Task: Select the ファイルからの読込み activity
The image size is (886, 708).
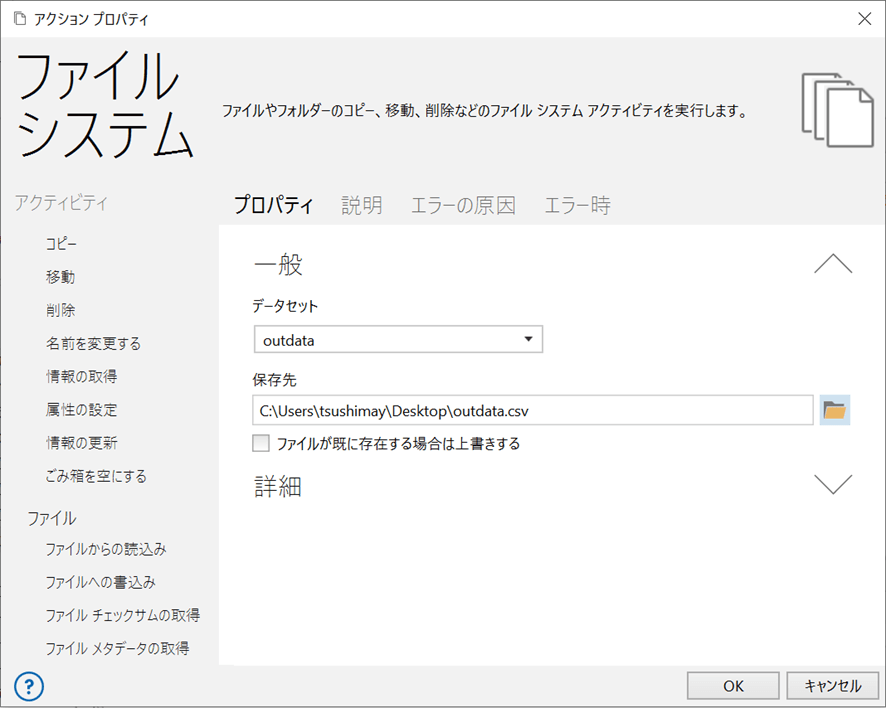Action: (106, 549)
